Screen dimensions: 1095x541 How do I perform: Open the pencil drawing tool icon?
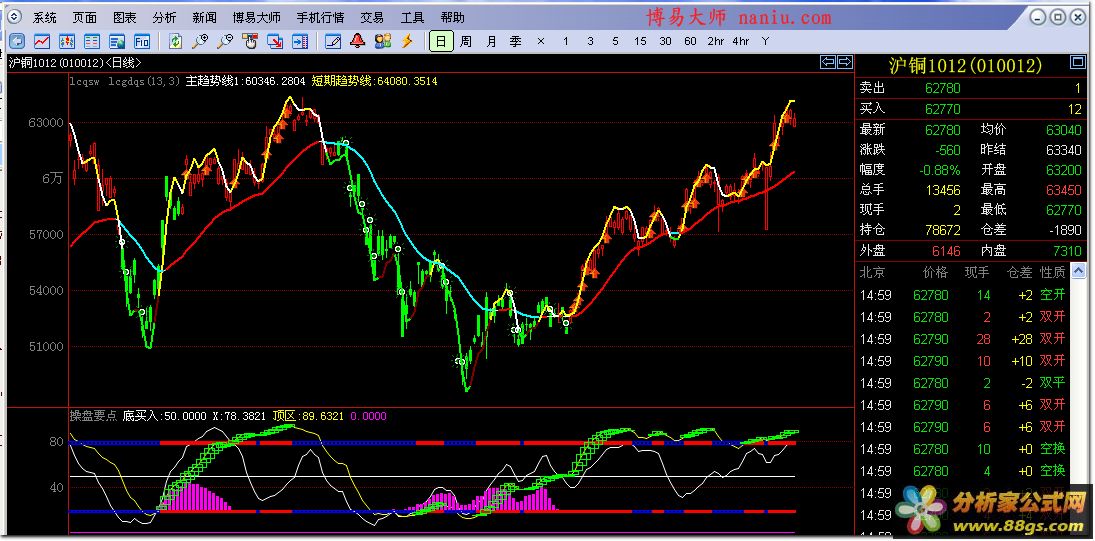click(x=333, y=41)
